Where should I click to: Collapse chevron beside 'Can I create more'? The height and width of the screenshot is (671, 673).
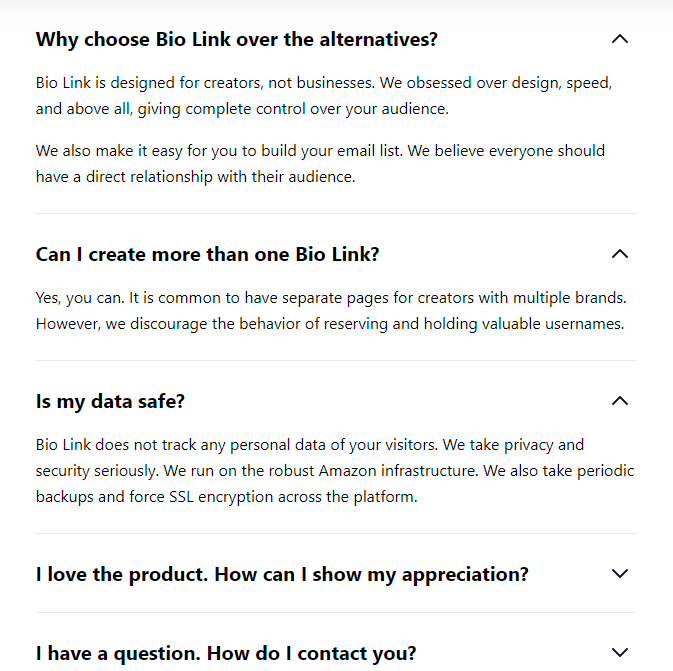tap(620, 254)
